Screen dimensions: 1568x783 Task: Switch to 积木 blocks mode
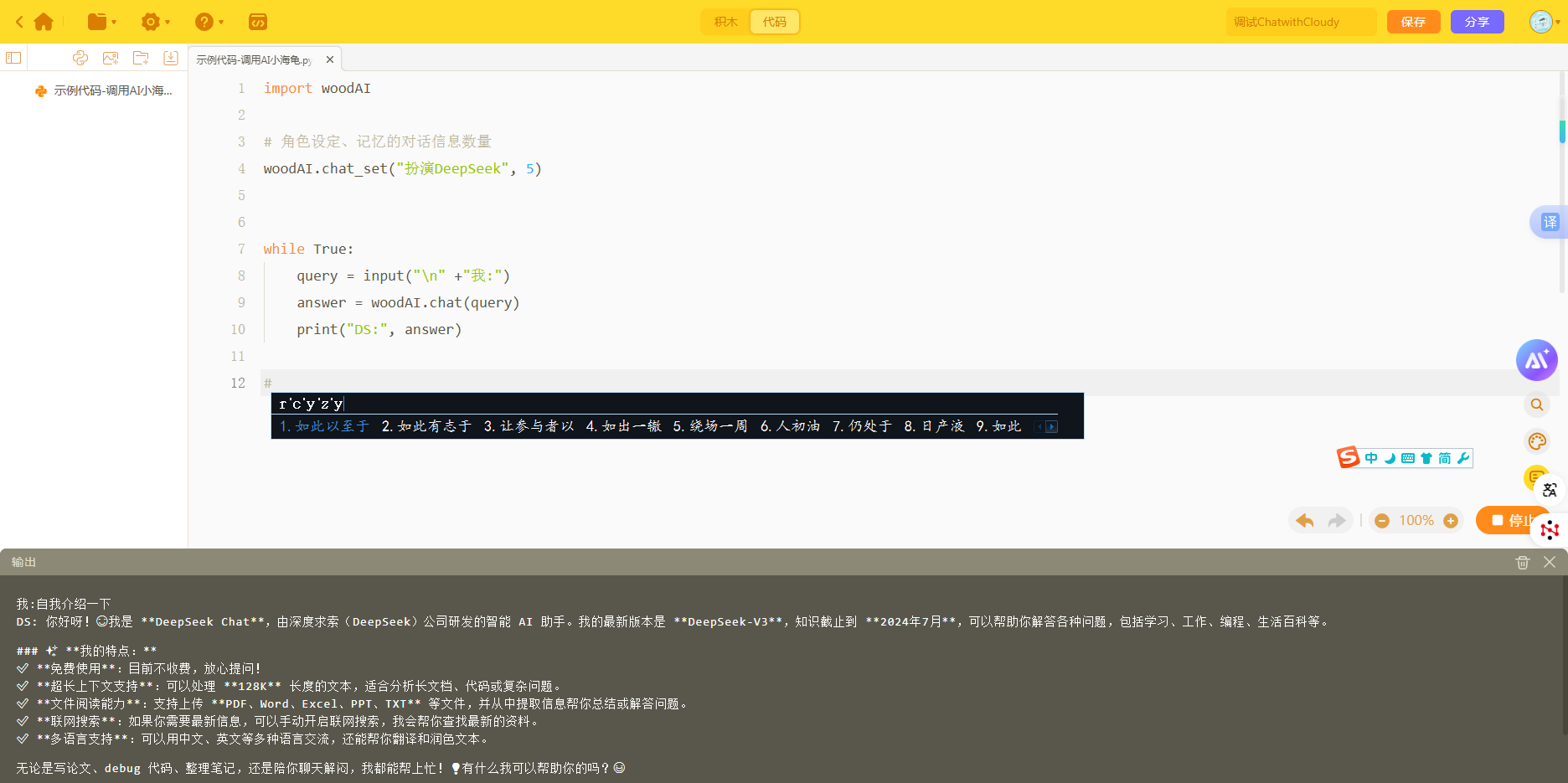(x=725, y=22)
